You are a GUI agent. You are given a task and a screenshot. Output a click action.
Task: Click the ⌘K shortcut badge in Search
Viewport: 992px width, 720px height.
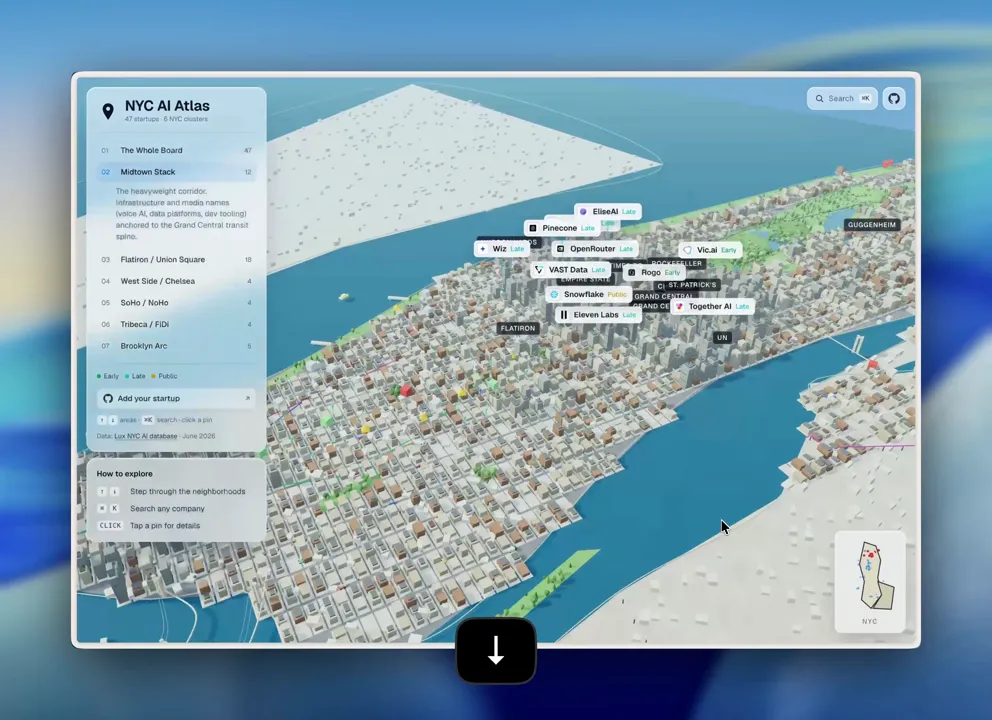click(865, 99)
